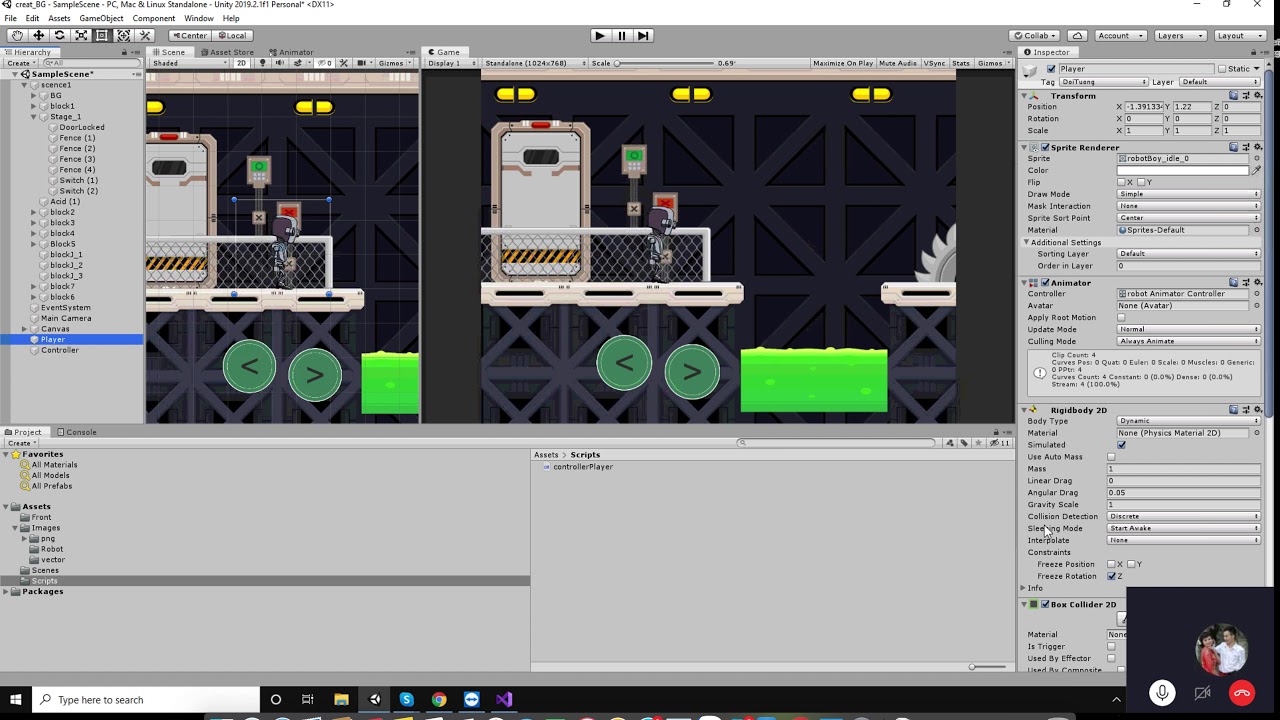
Task: Collapse the Stage_1 hierarchy node
Action: click(x=34, y=117)
